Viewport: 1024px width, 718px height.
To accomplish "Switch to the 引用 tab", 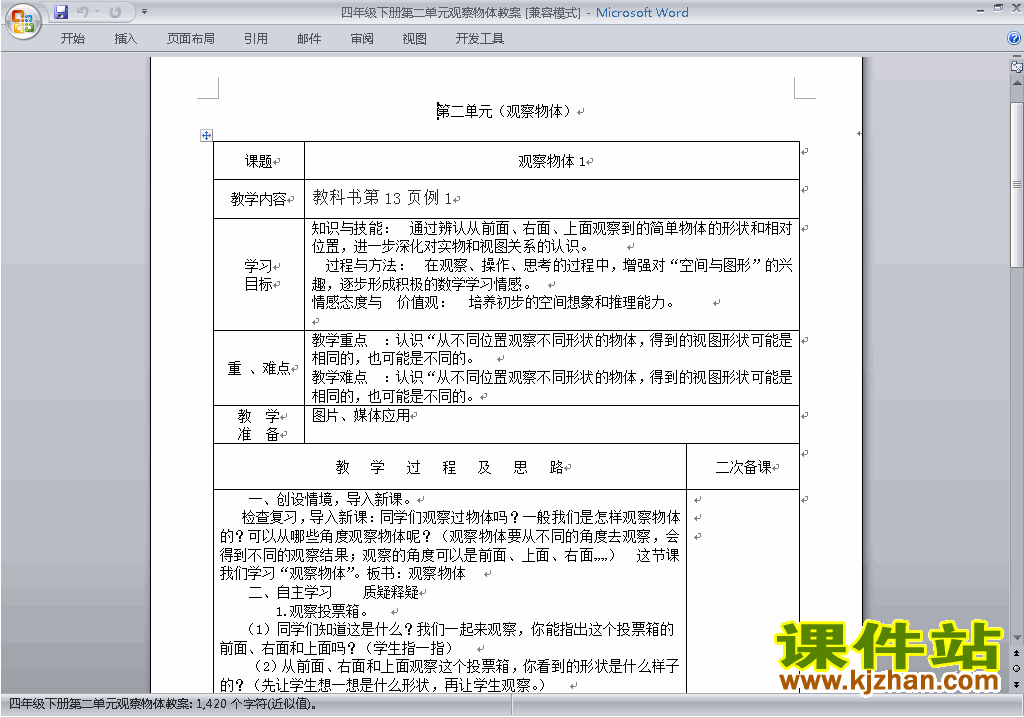I will [255, 39].
